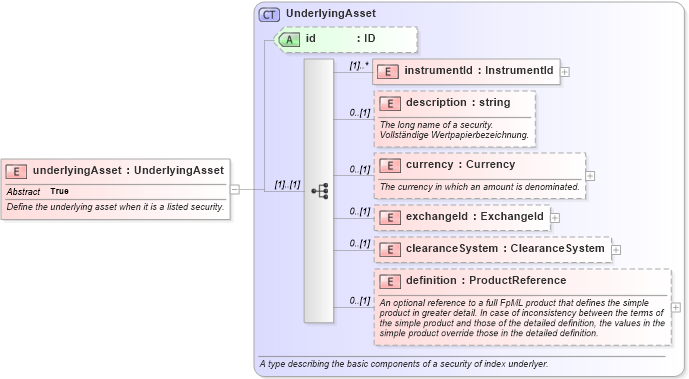Click the 0..[1] cardinality beside description
This screenshot has height=379, width=689.
point(360,113)
